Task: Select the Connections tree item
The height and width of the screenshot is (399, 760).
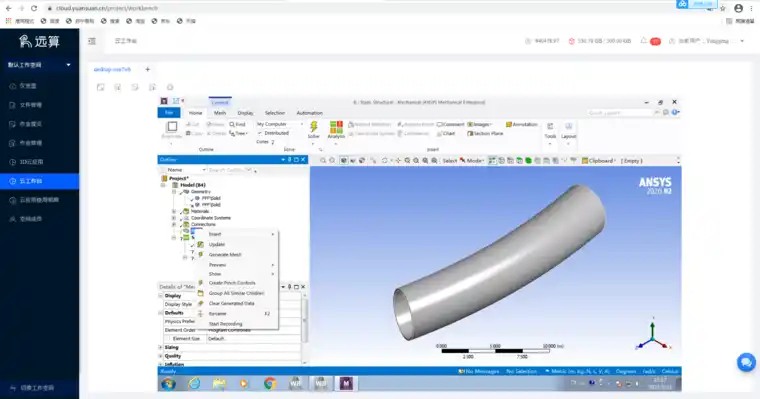Action: tap(203, 224)
